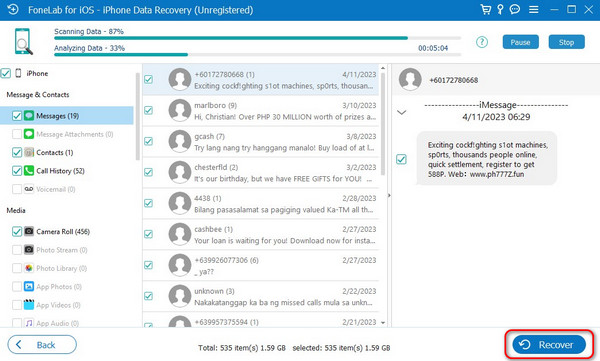This screenshot has height=361, width=600.
Task: Uncheck the Messages (19) checkbox
Action: pos(17,116)
